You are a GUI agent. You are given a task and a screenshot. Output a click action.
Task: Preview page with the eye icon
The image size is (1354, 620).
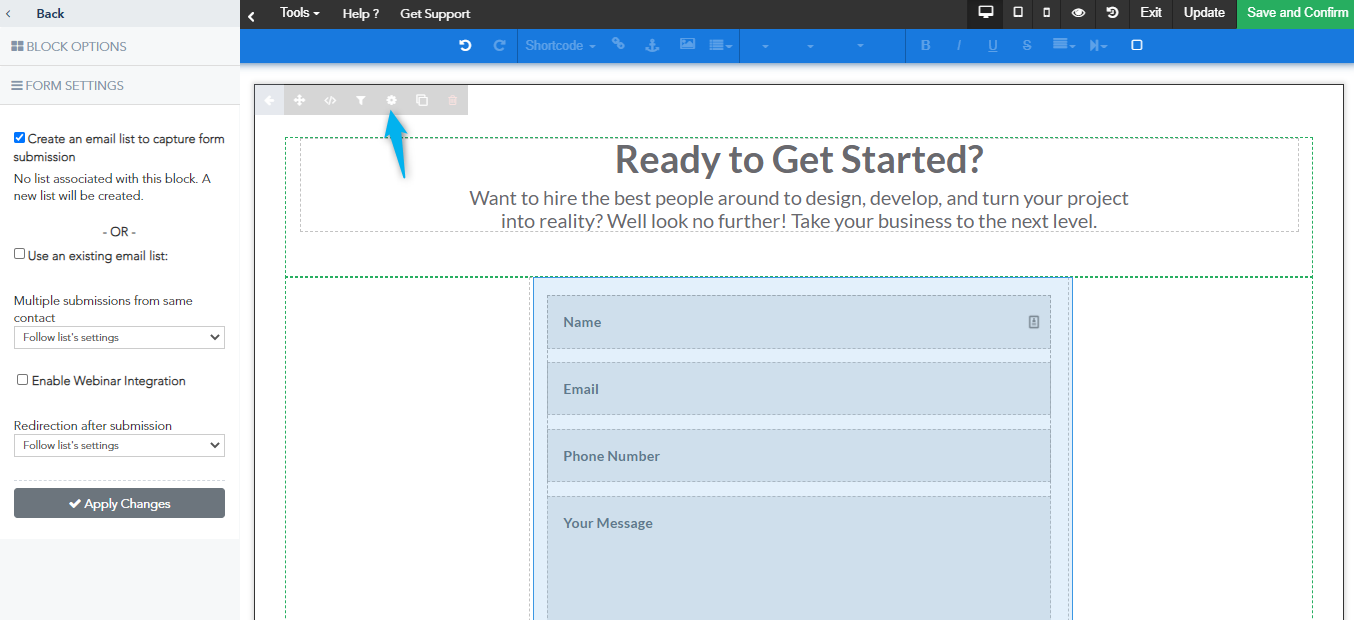pos(1078,13)
